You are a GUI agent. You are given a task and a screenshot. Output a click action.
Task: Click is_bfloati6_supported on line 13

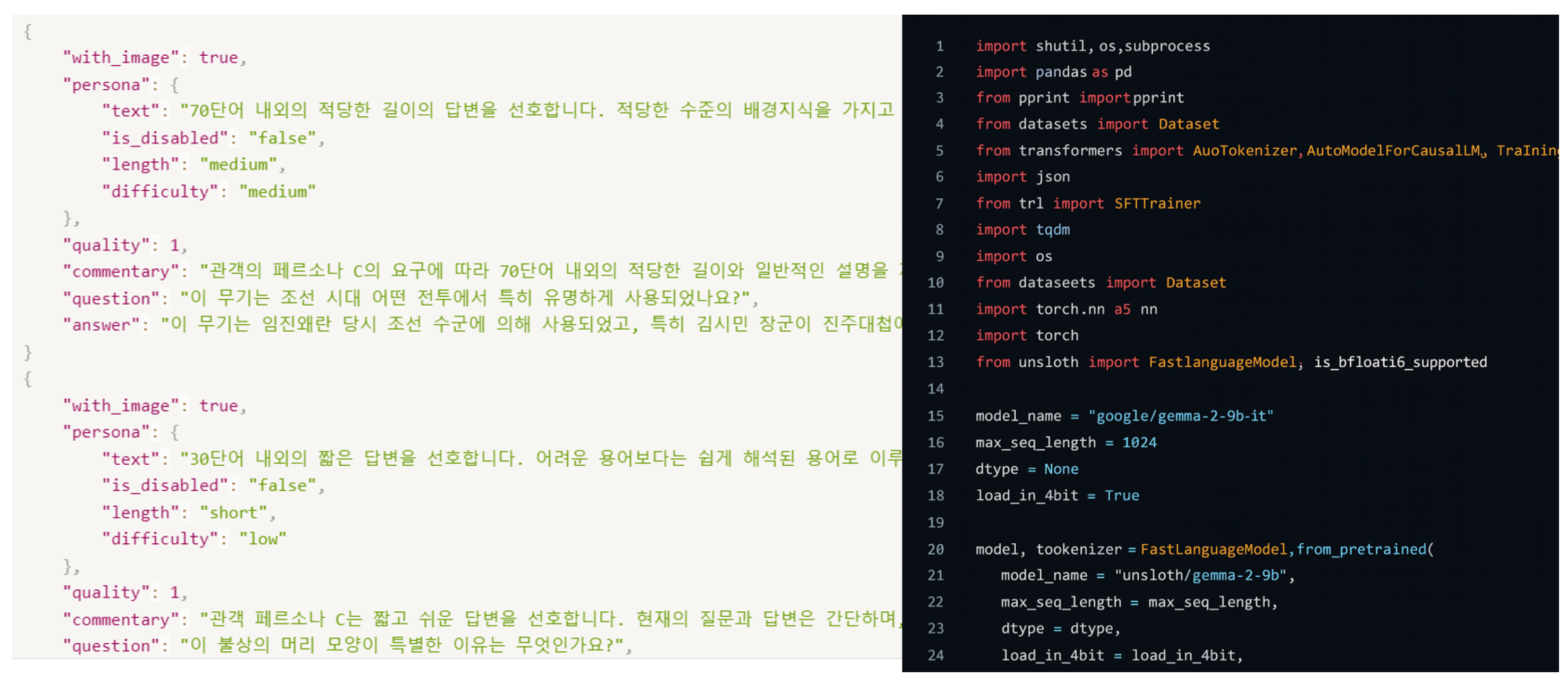click(x=1400, y=362)
